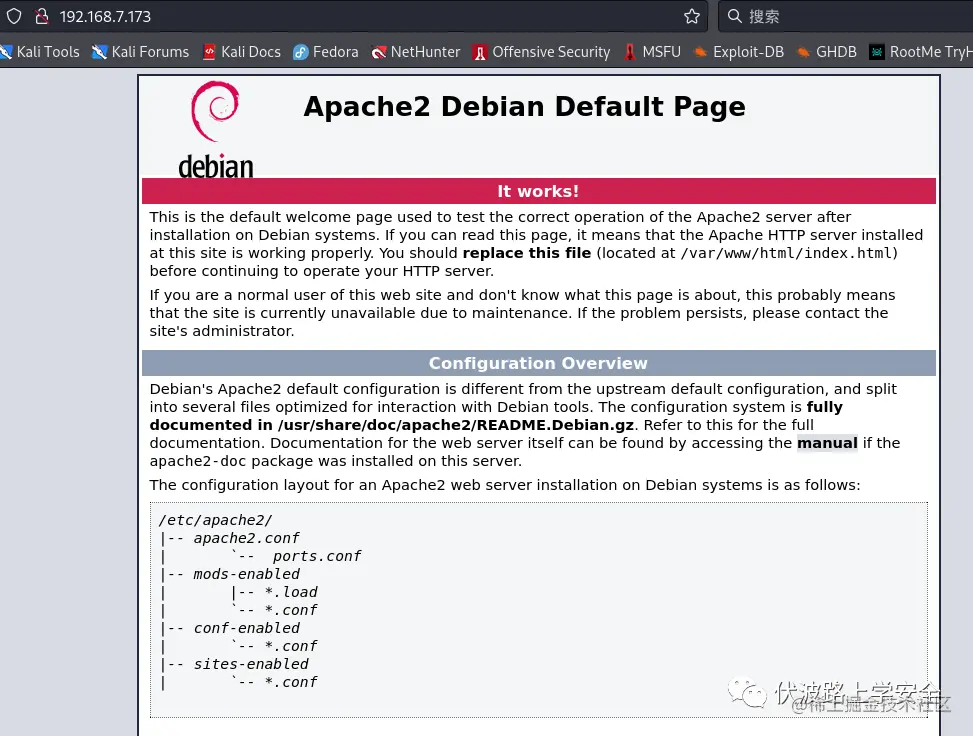Bookmark this page with the star icon
The width and height of the screenshot is (973, 736).
point(692,16)
